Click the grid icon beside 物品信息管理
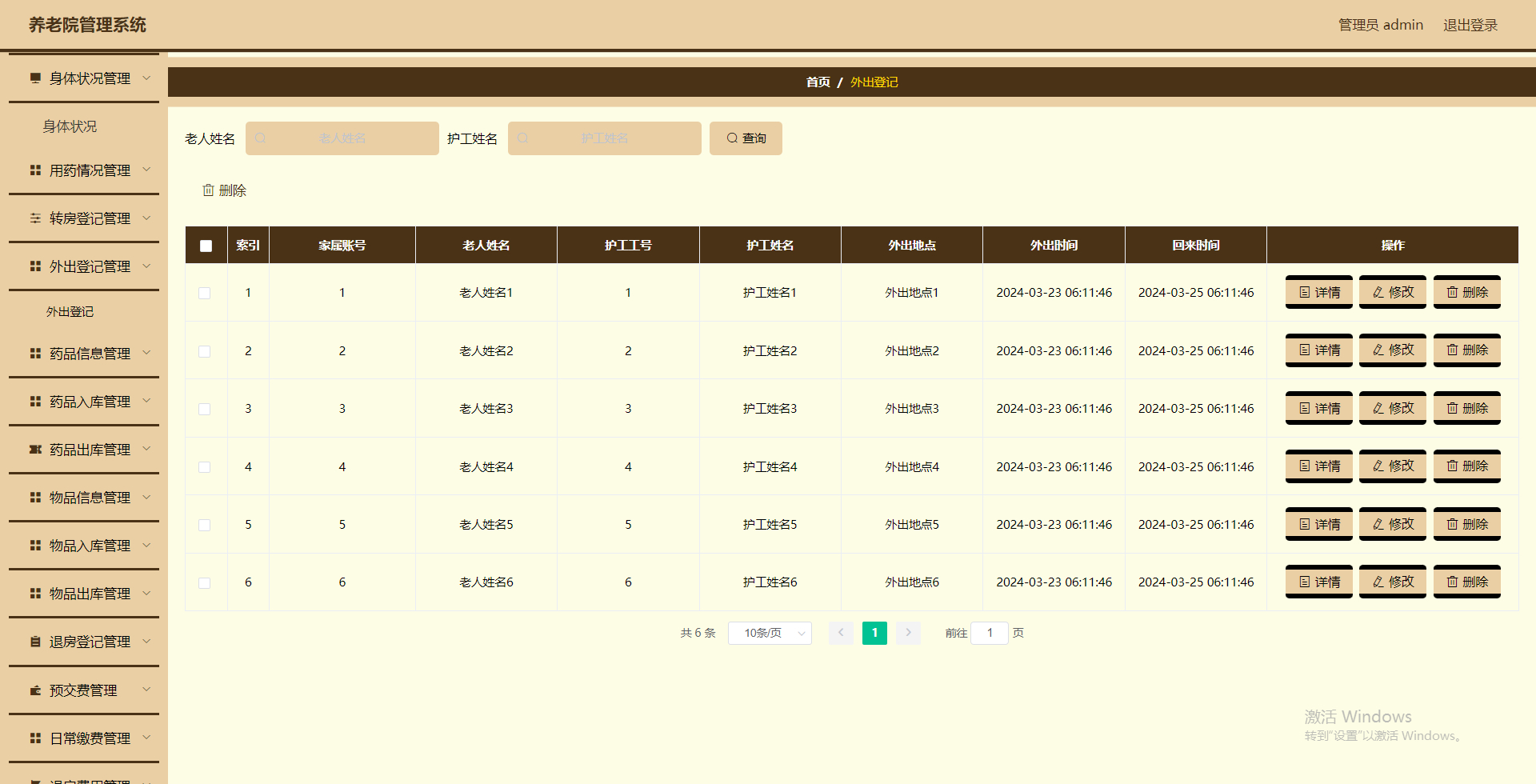The height and width of the screenshot is (784, 1536). (x=35, y=497)
